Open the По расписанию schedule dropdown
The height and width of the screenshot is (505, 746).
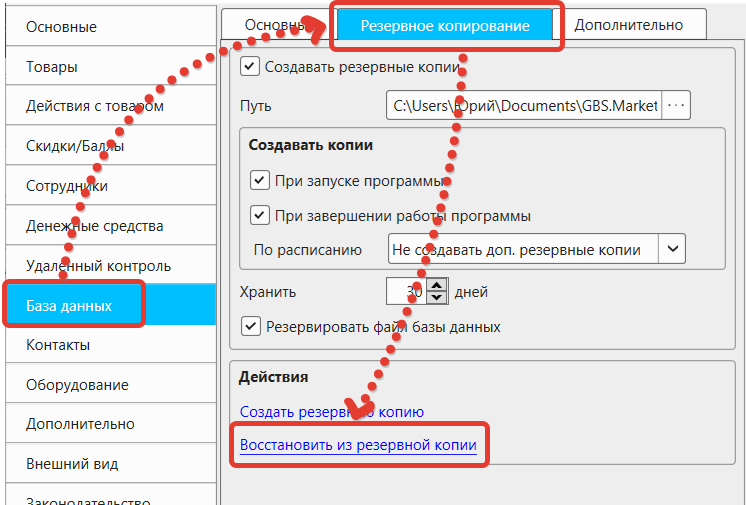[522, 248]
